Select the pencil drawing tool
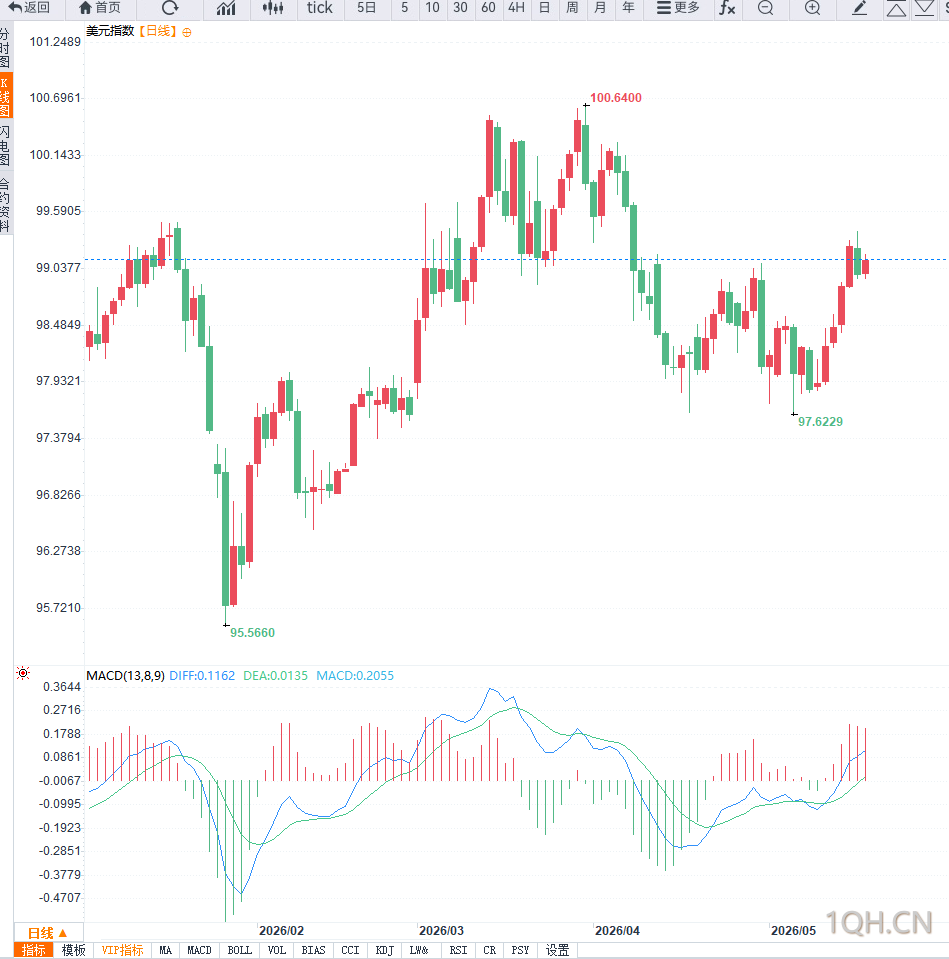949x959 pixels. point(860,8)
